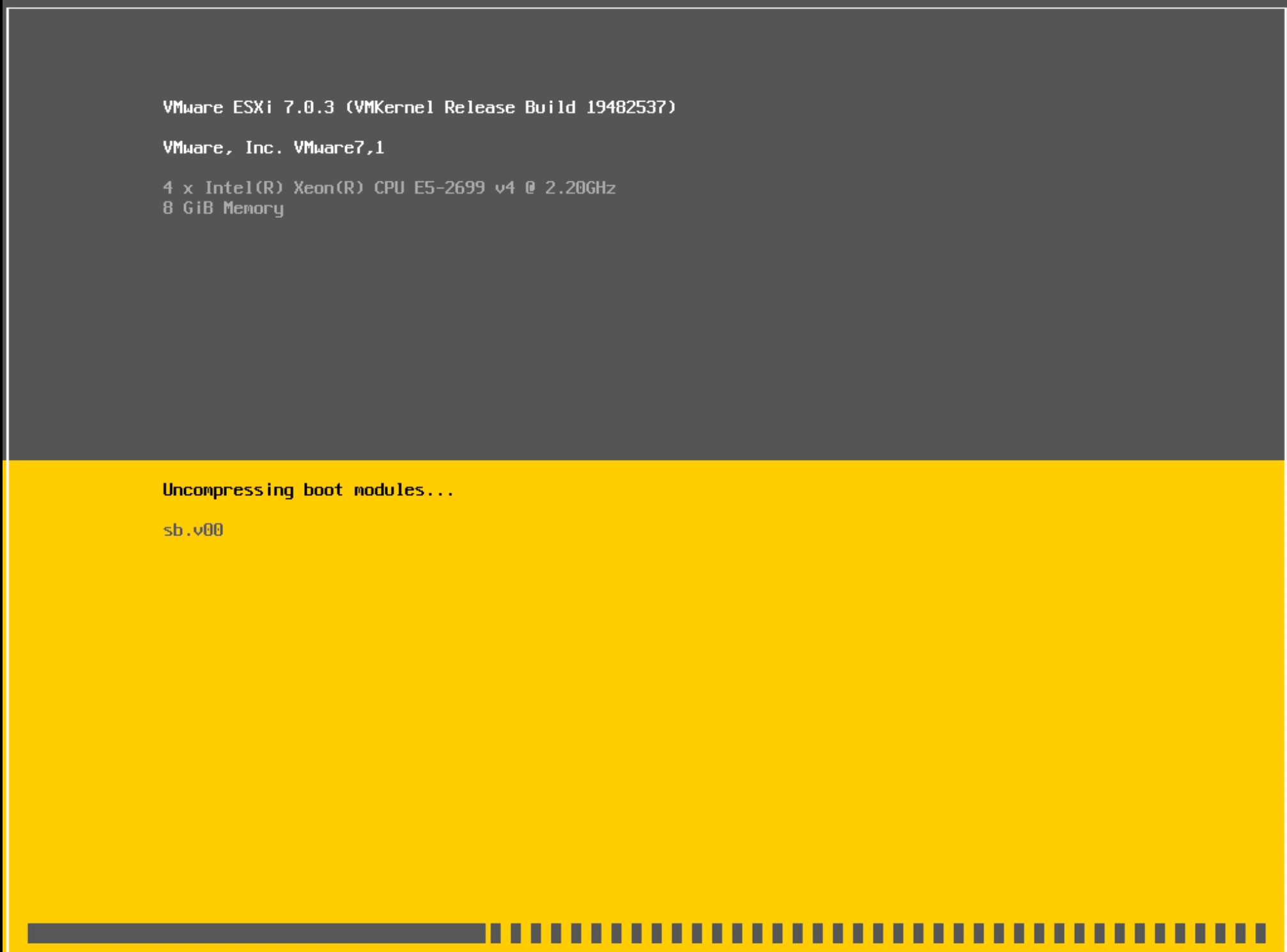1287x952 pixels.
Task: Click the empty space right of version text
Action: (959, 109)
